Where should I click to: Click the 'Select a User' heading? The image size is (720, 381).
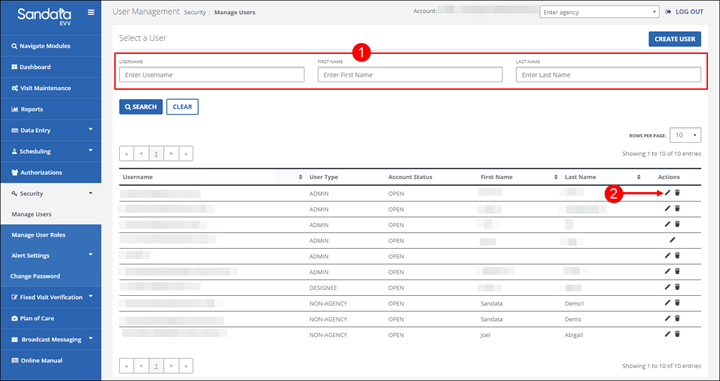click(x=143, y=38)
